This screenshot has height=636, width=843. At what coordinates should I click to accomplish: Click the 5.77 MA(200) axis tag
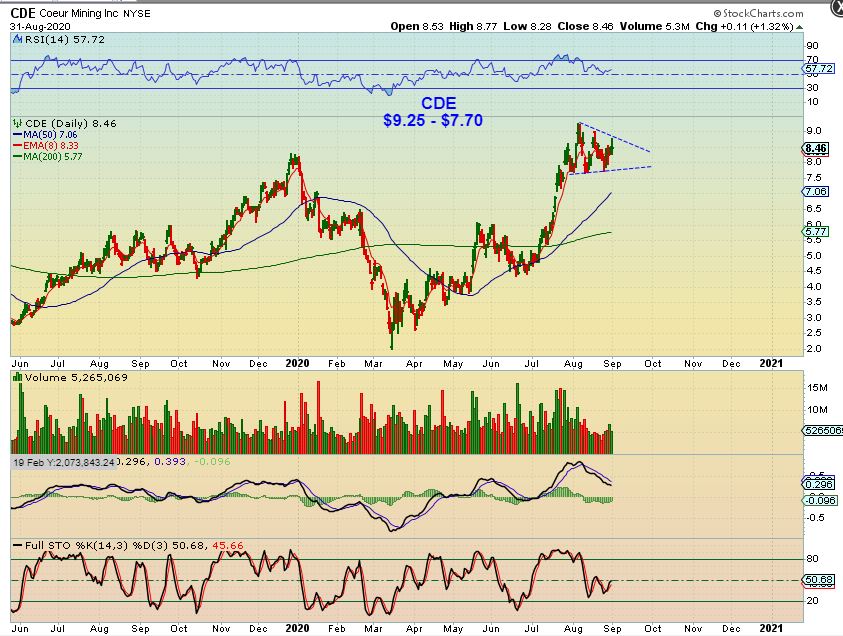click(x=816, y=232)
